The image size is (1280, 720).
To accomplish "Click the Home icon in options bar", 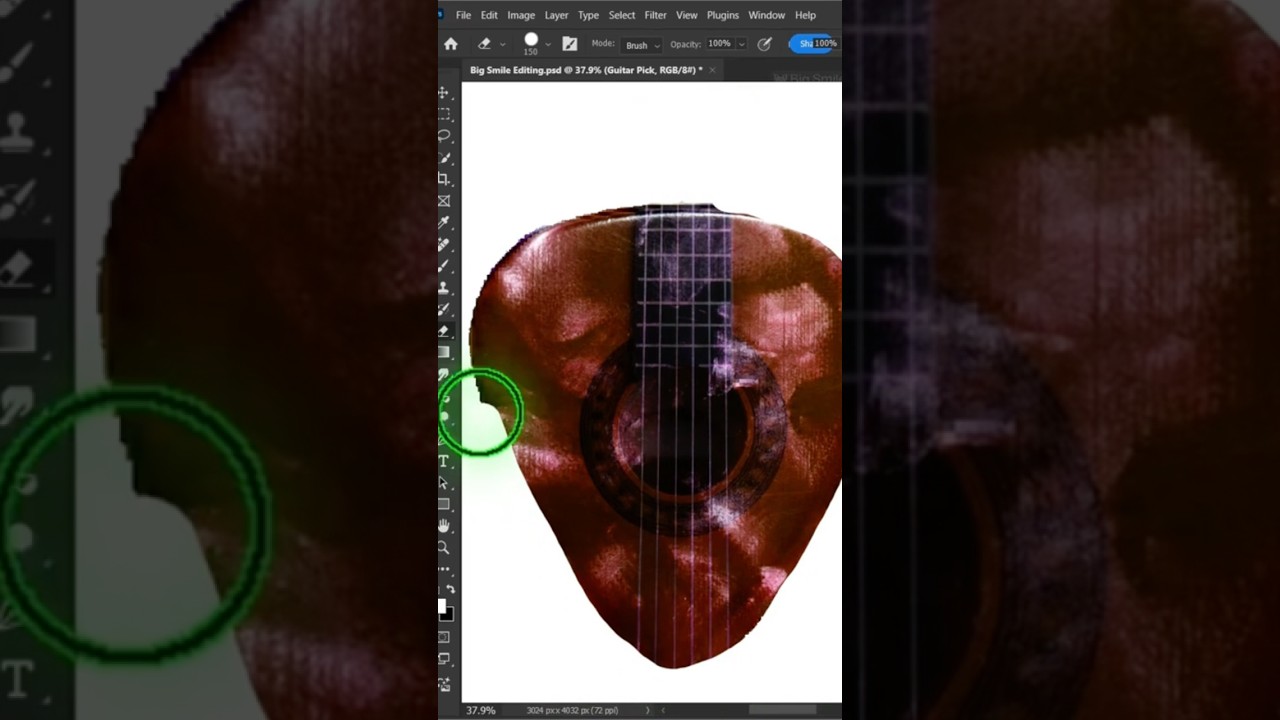I will [451, 44].
